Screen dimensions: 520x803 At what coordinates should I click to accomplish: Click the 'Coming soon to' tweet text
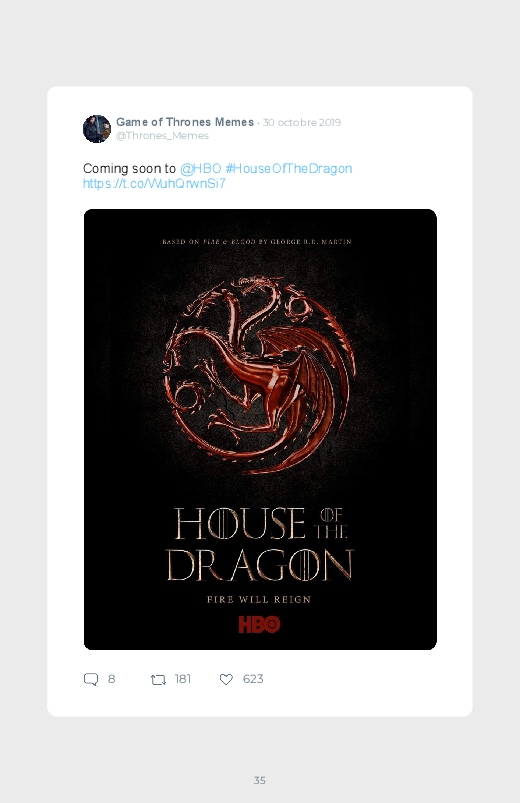[130, 168]
